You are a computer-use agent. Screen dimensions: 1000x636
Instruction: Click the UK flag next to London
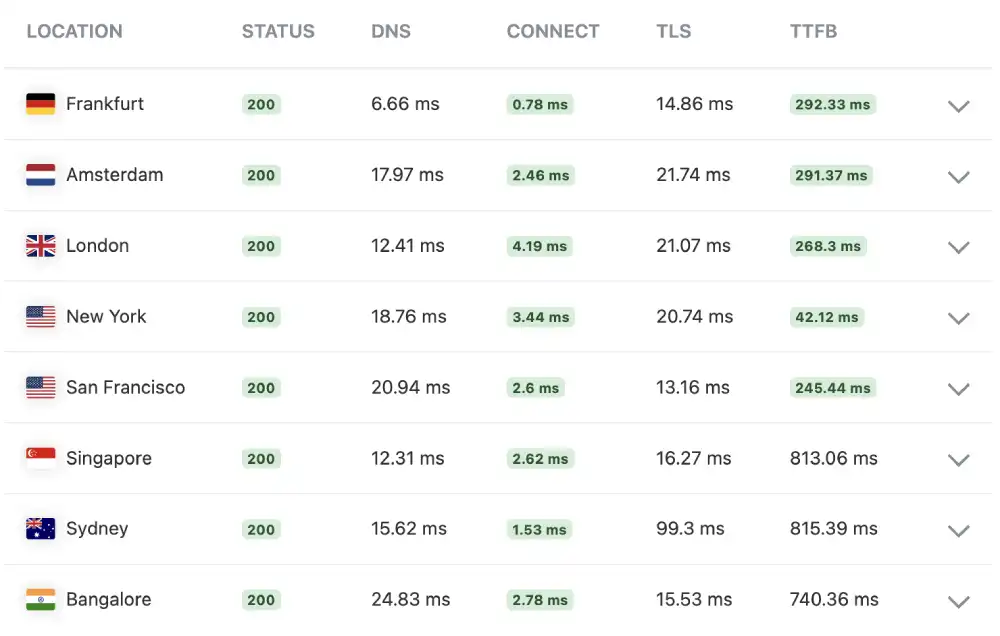click(x=40, y=245)
